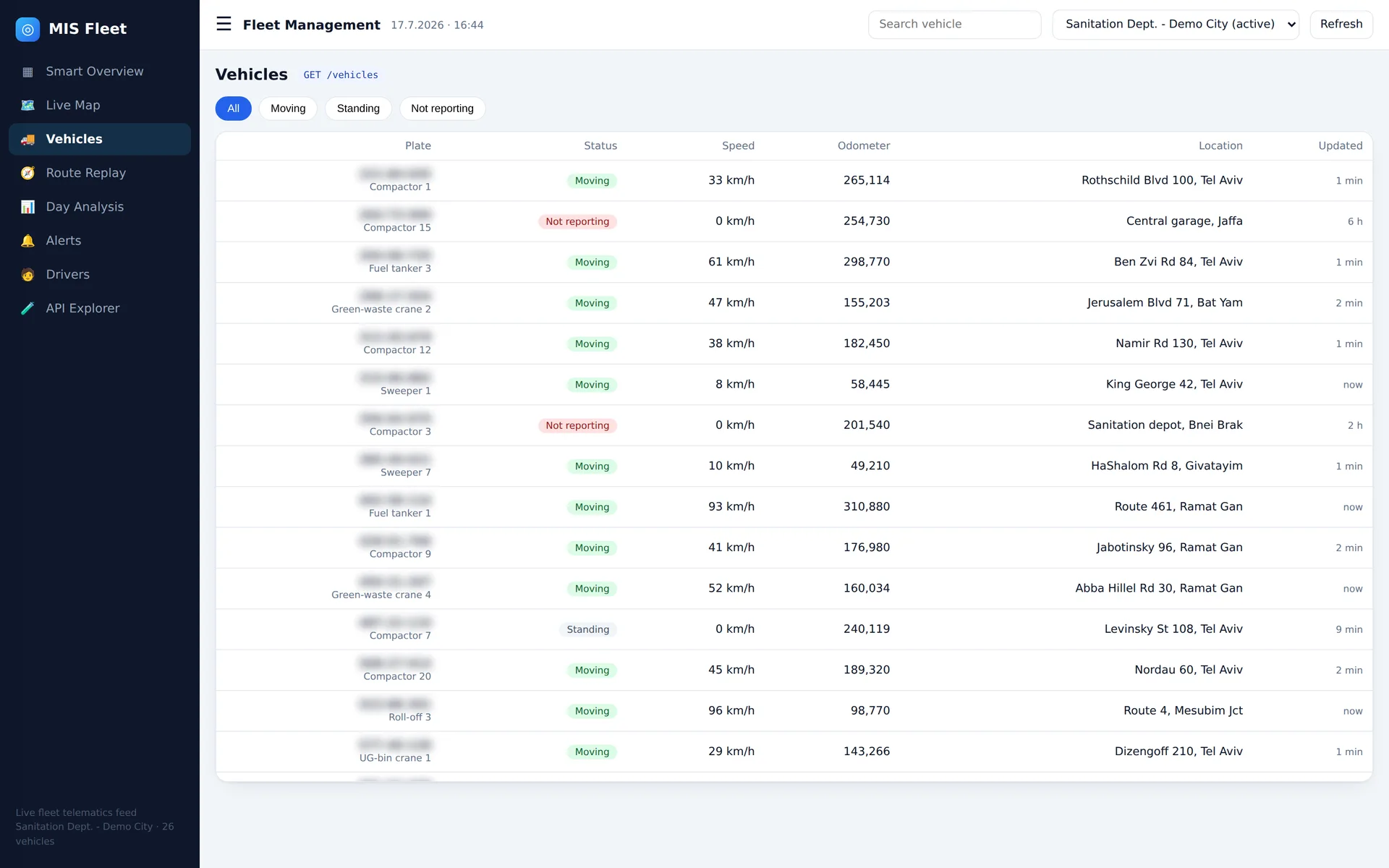1389x868 pixels.
Task: Open Day Analysis section
Action: tap(100, 207)
